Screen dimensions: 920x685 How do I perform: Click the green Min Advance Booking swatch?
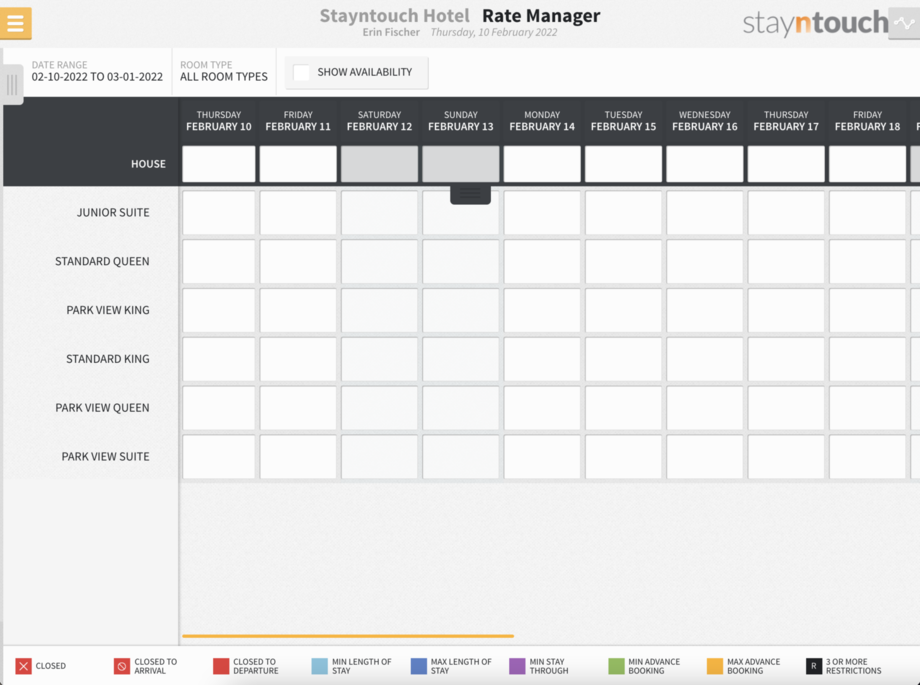coord(616,666)
